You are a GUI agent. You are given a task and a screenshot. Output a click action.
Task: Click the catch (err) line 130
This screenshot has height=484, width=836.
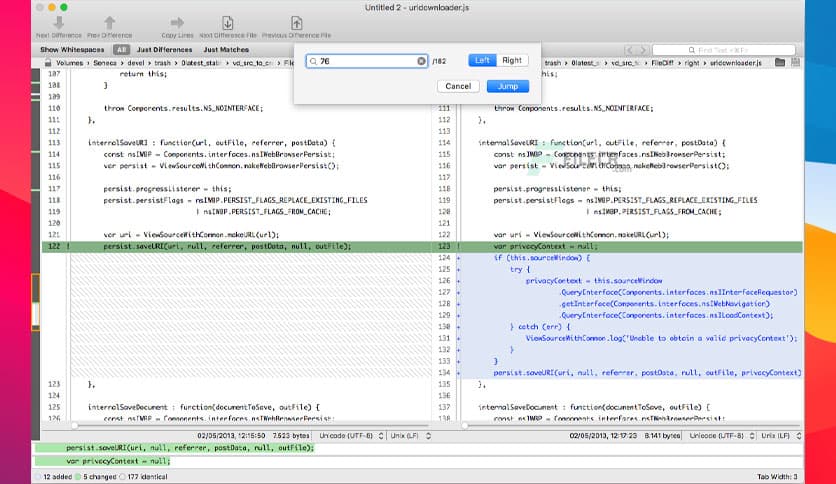(540, 327)
